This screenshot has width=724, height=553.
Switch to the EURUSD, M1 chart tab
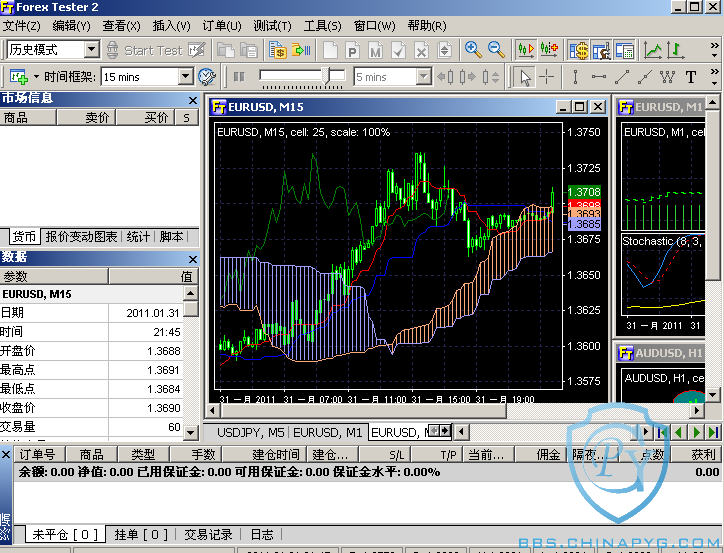click(x=327, y=433)
